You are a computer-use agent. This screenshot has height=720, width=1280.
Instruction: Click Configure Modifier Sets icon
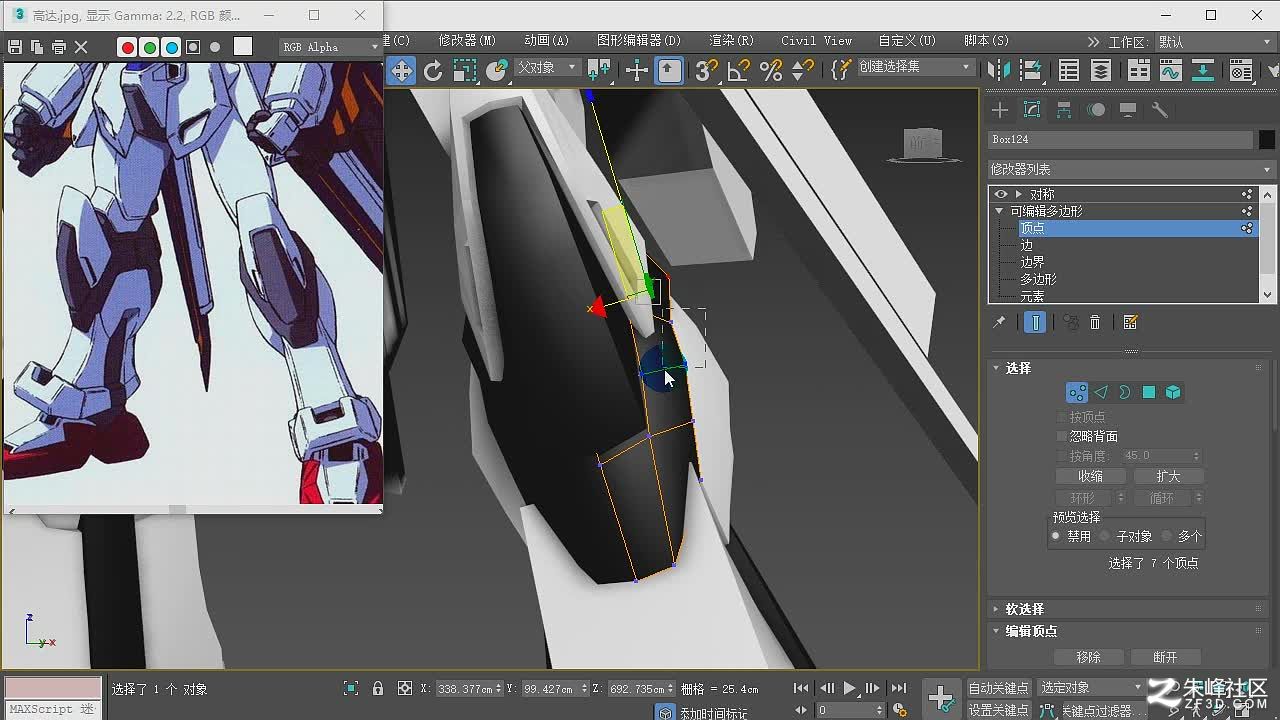(1131, 322)
